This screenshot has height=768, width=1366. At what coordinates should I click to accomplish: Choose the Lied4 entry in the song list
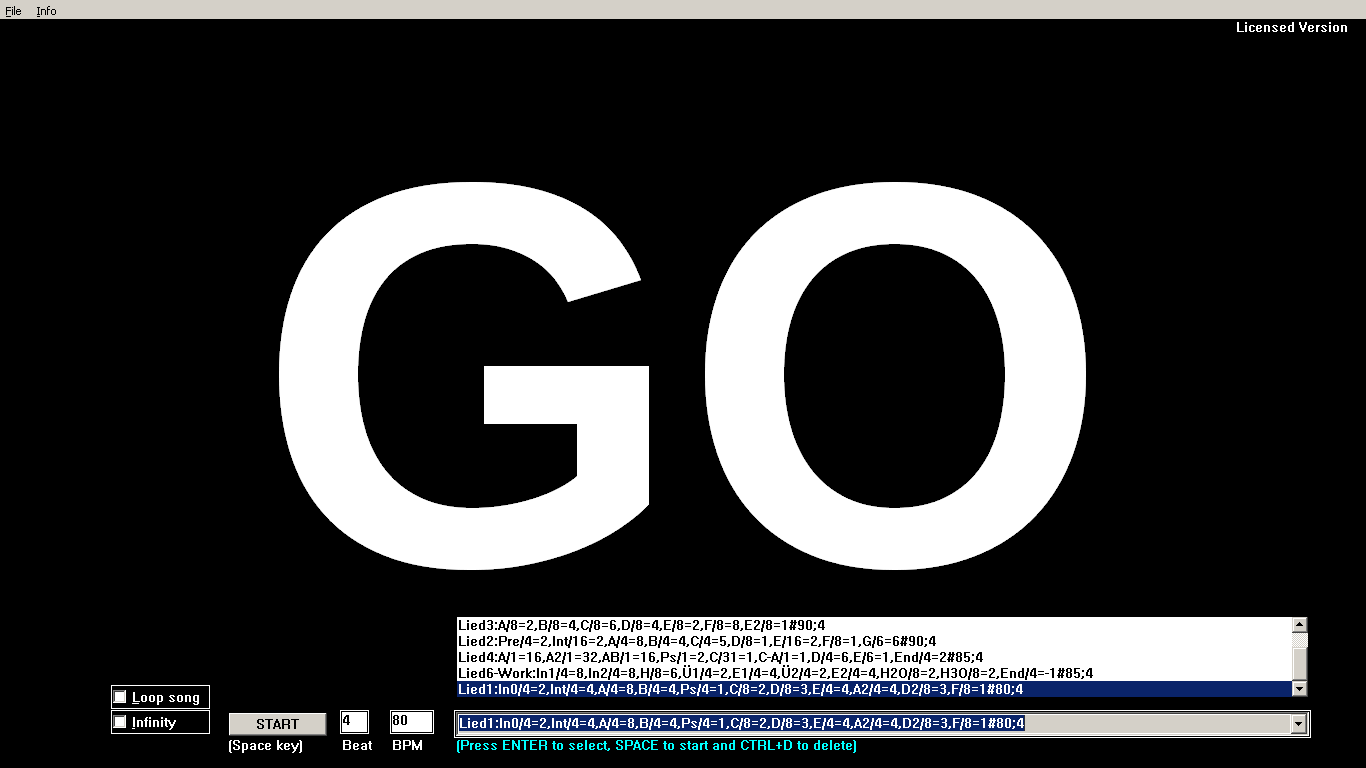pos(720,657)
